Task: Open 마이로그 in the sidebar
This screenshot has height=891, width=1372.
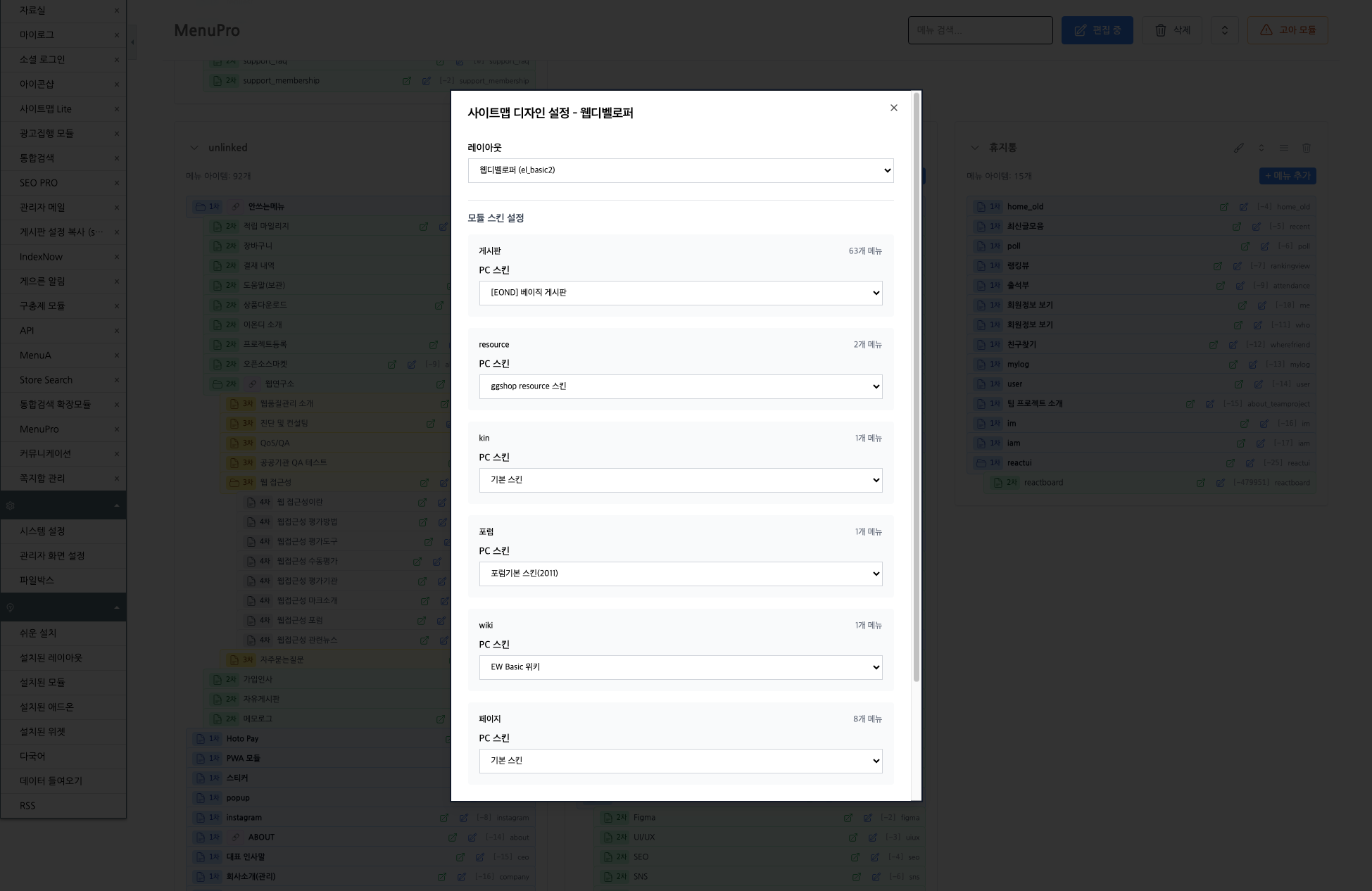Action: pos(37,35)
